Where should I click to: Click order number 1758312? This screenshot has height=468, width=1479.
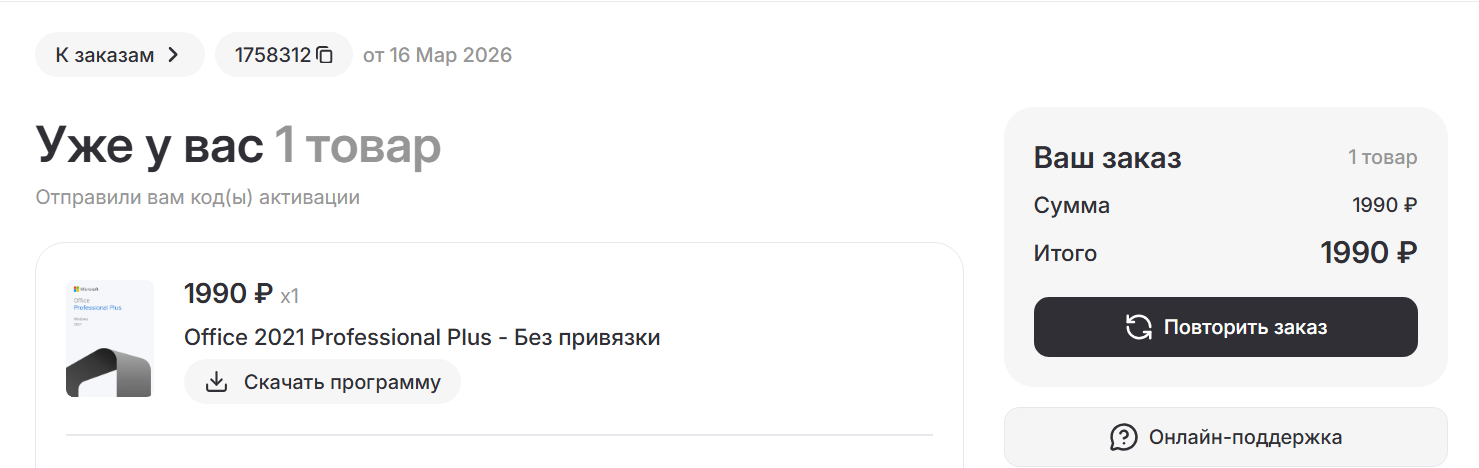[272, 55]
